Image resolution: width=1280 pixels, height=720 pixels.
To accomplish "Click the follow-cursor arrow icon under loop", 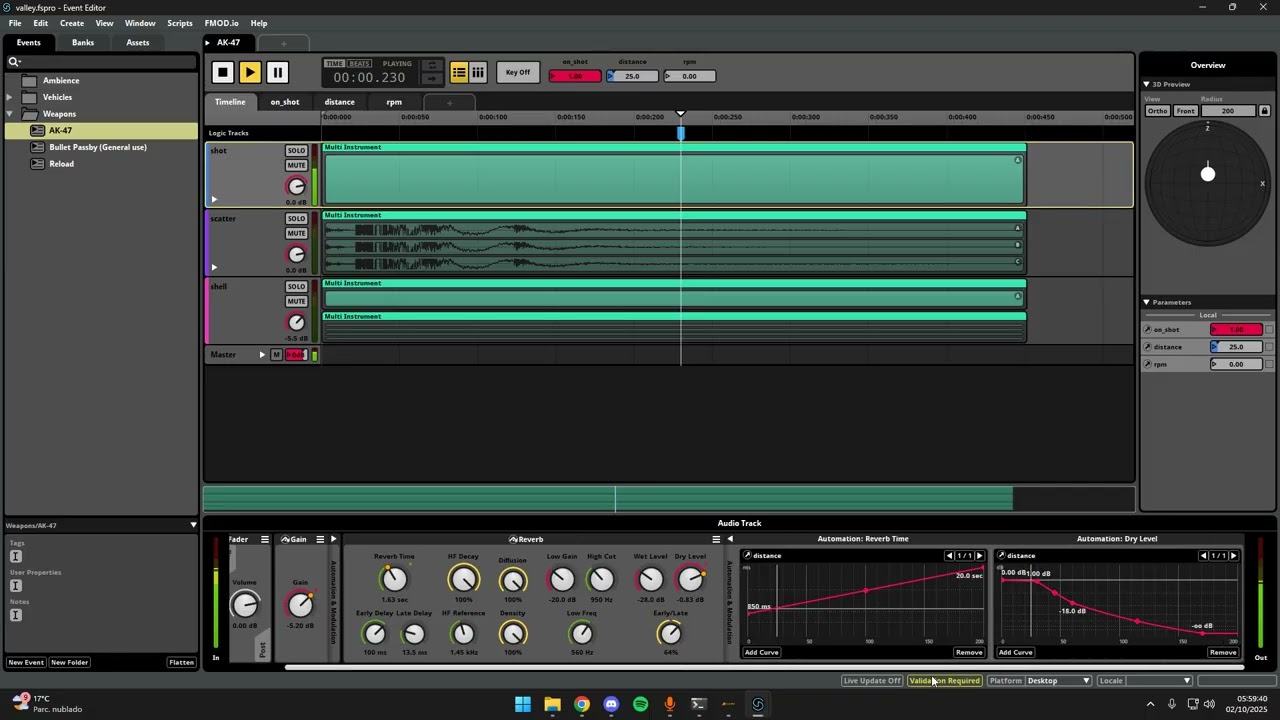I will [432, 79].
